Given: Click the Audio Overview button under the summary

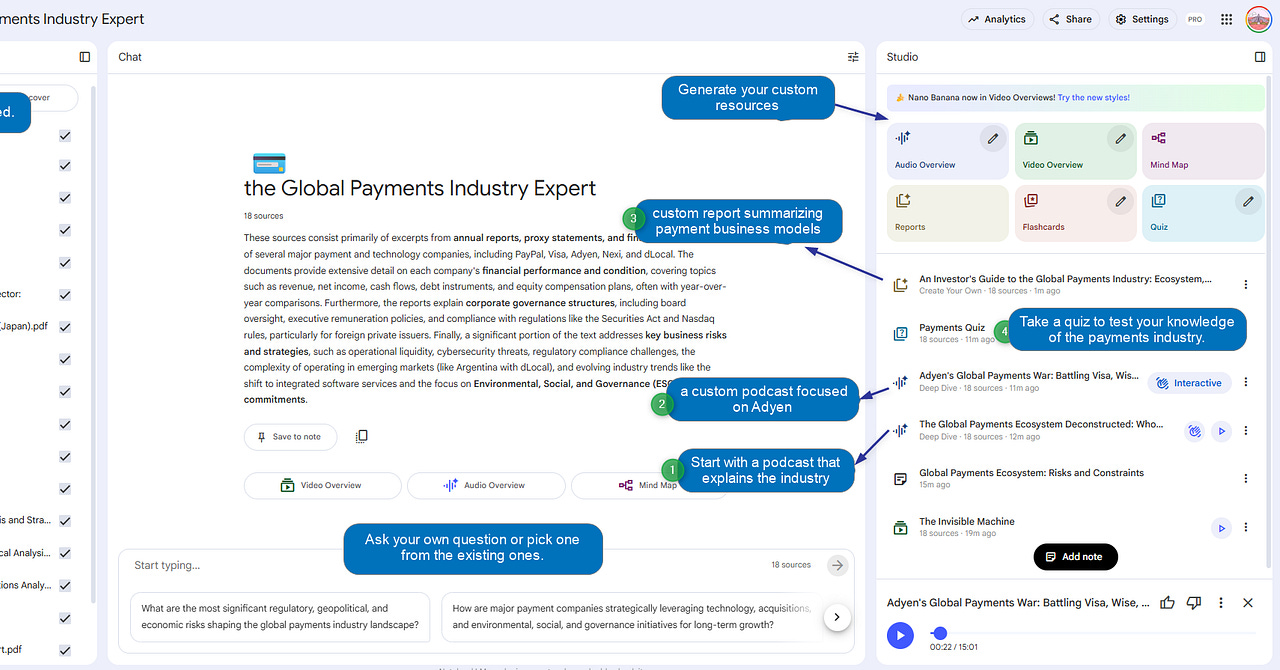Looking at the screenshot, I should (x=486, y=485).
